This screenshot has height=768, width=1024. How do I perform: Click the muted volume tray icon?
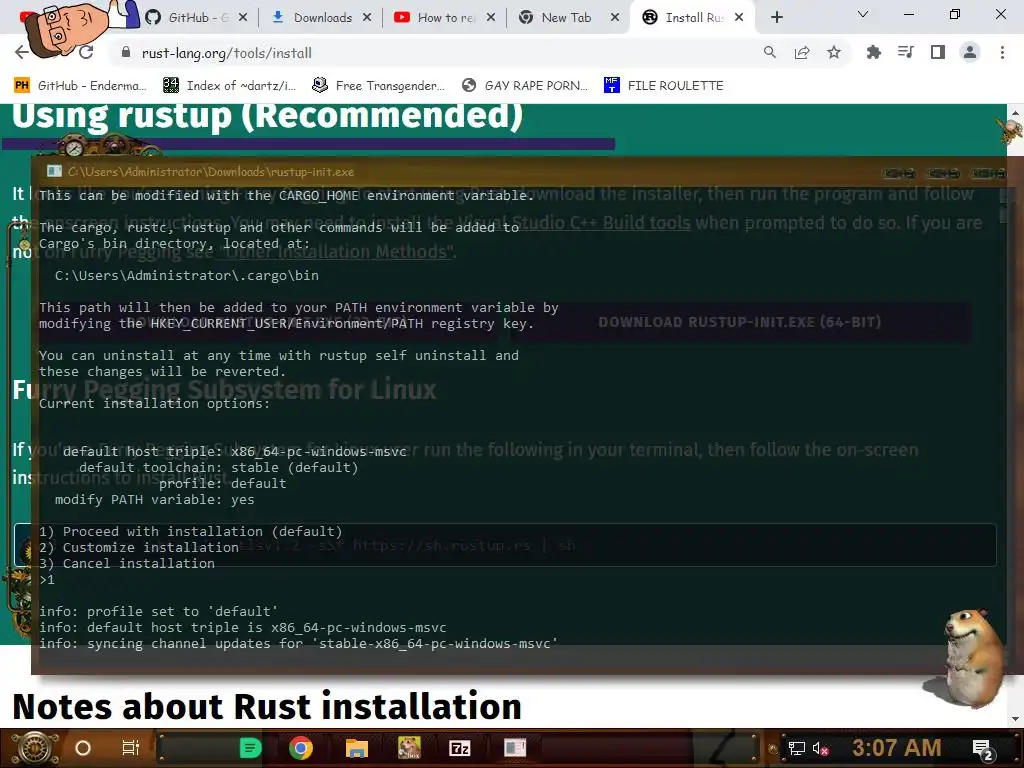[820, 748]
